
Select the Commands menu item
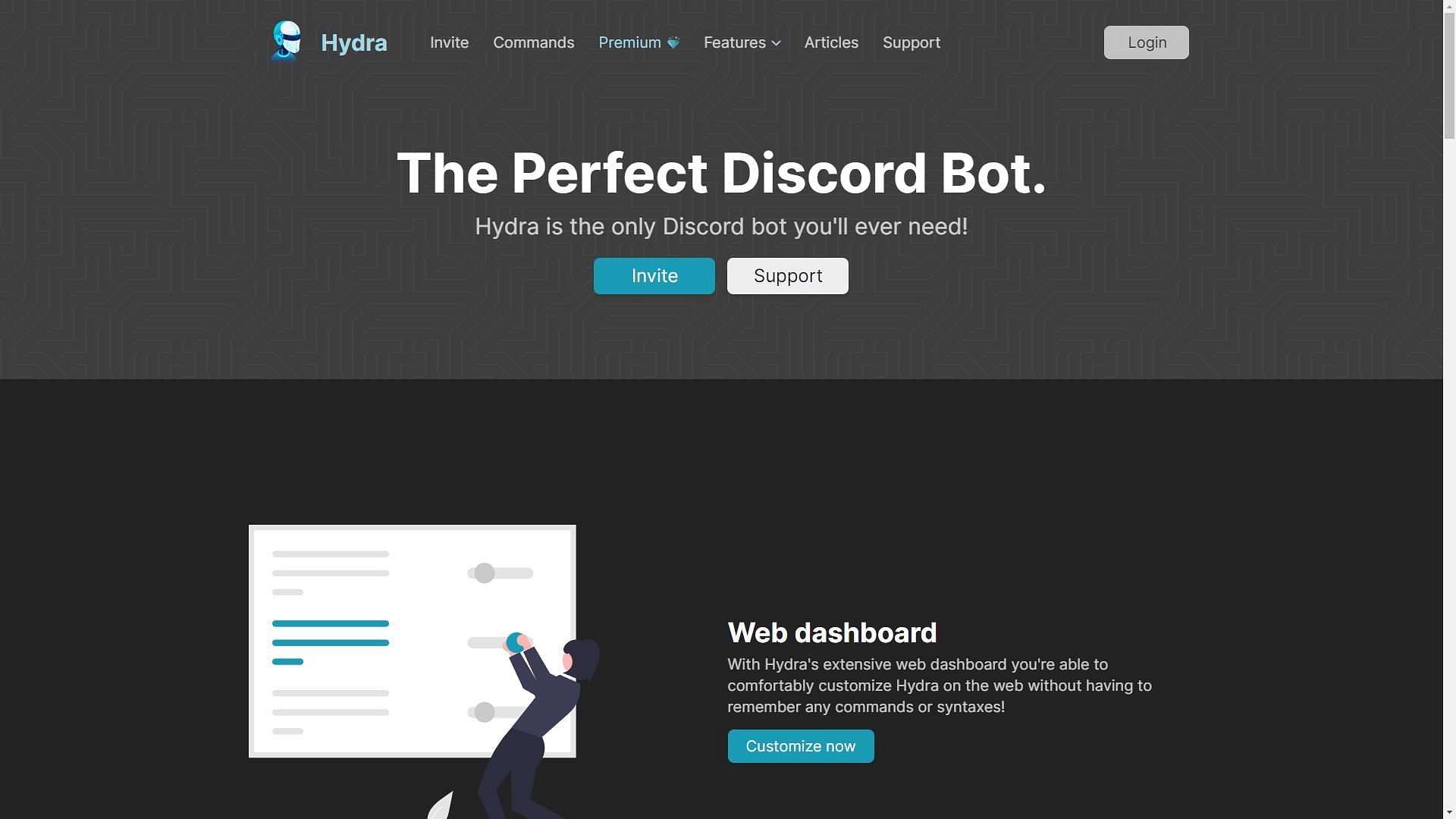533,42
